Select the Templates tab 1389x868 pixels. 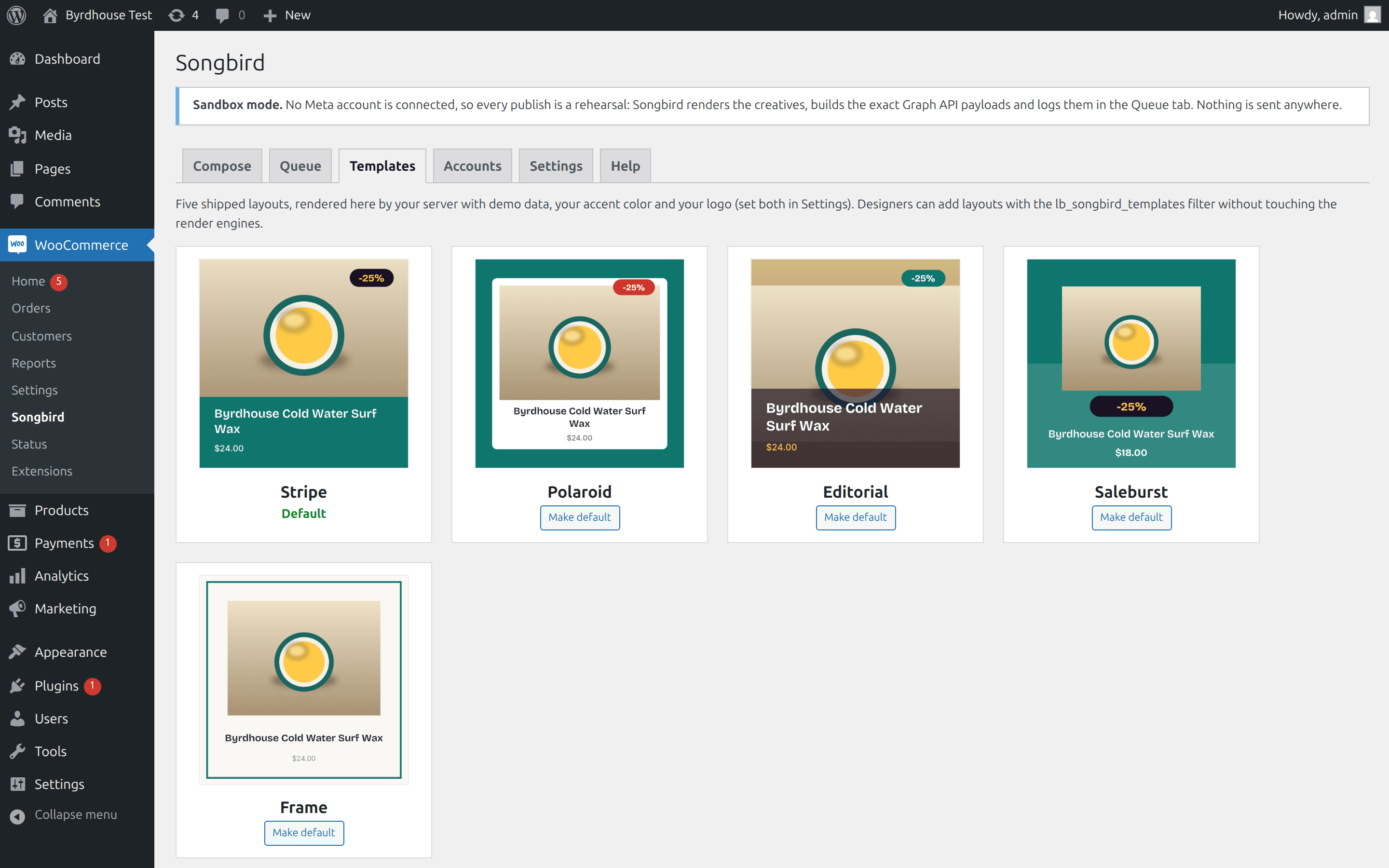click(382, 166)
